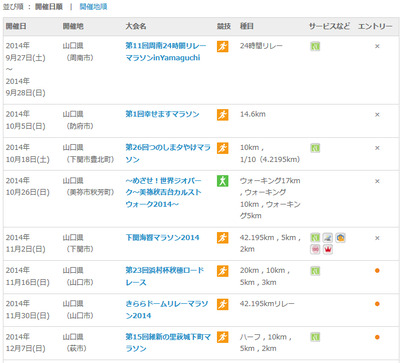
Task: Click green service icon in 下関海響マラソン2014 row
Action: pos(315,238)
